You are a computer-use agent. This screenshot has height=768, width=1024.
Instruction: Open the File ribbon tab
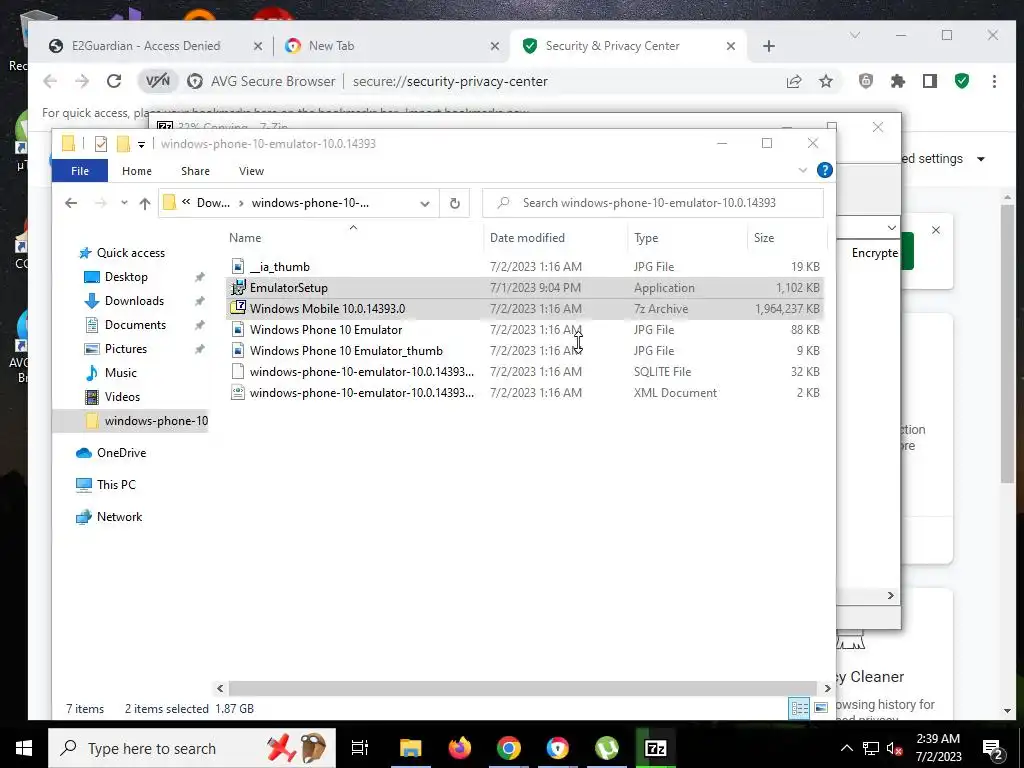[80, 170]
